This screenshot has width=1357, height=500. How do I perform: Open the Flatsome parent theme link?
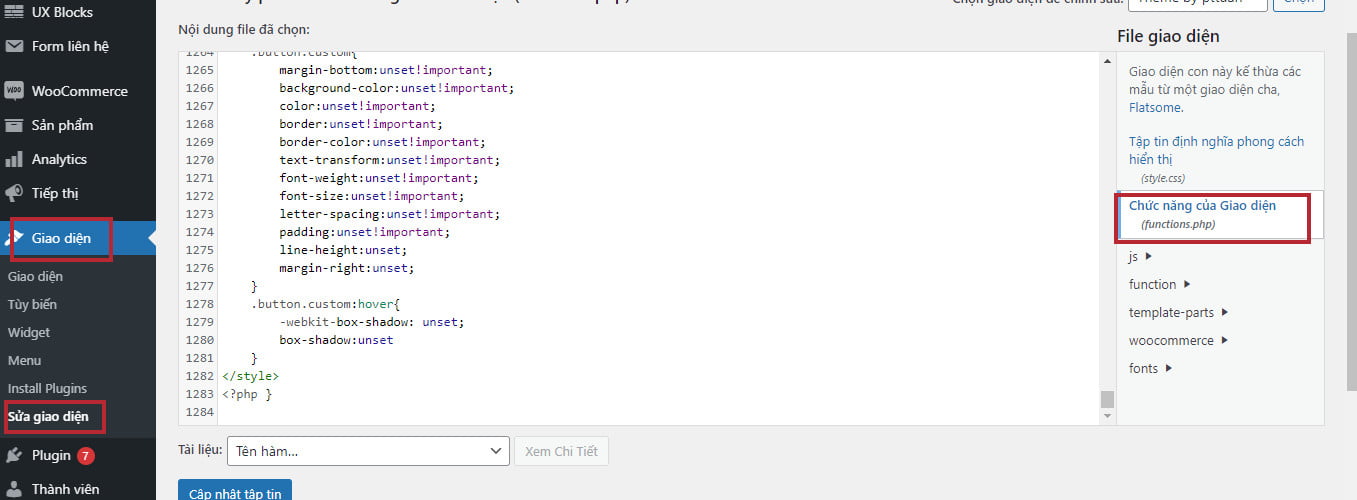pos(1155,107)
